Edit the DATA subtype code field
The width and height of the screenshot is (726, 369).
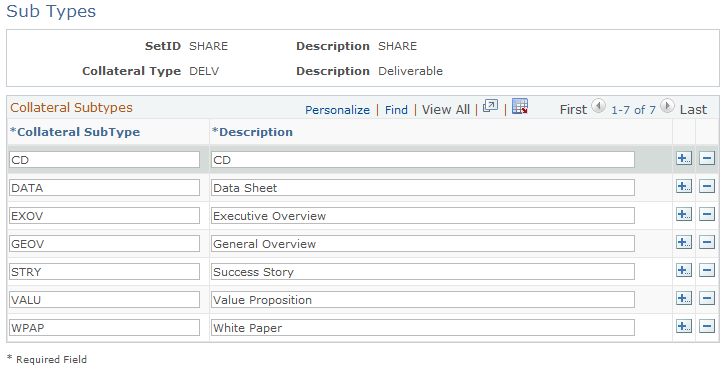click(x=104, y=188)
